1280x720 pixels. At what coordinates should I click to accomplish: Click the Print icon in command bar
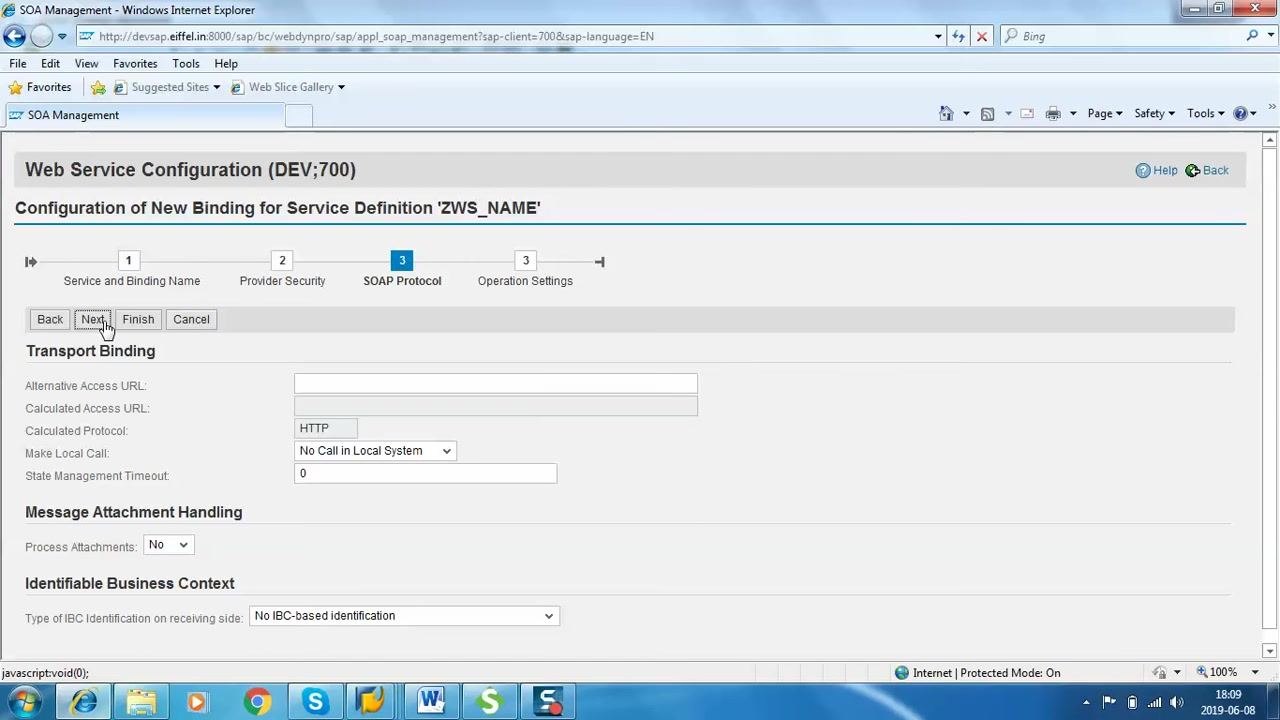click(x=1053, y=113)
